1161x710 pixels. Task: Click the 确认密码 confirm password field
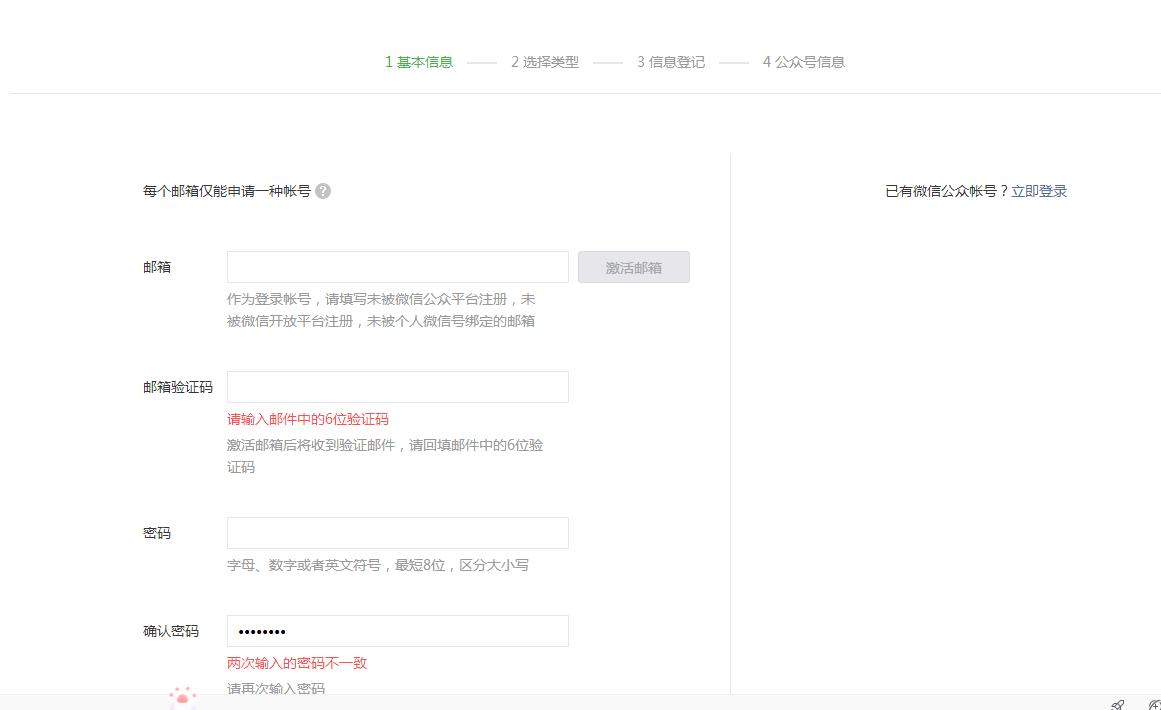coord(397,630)
